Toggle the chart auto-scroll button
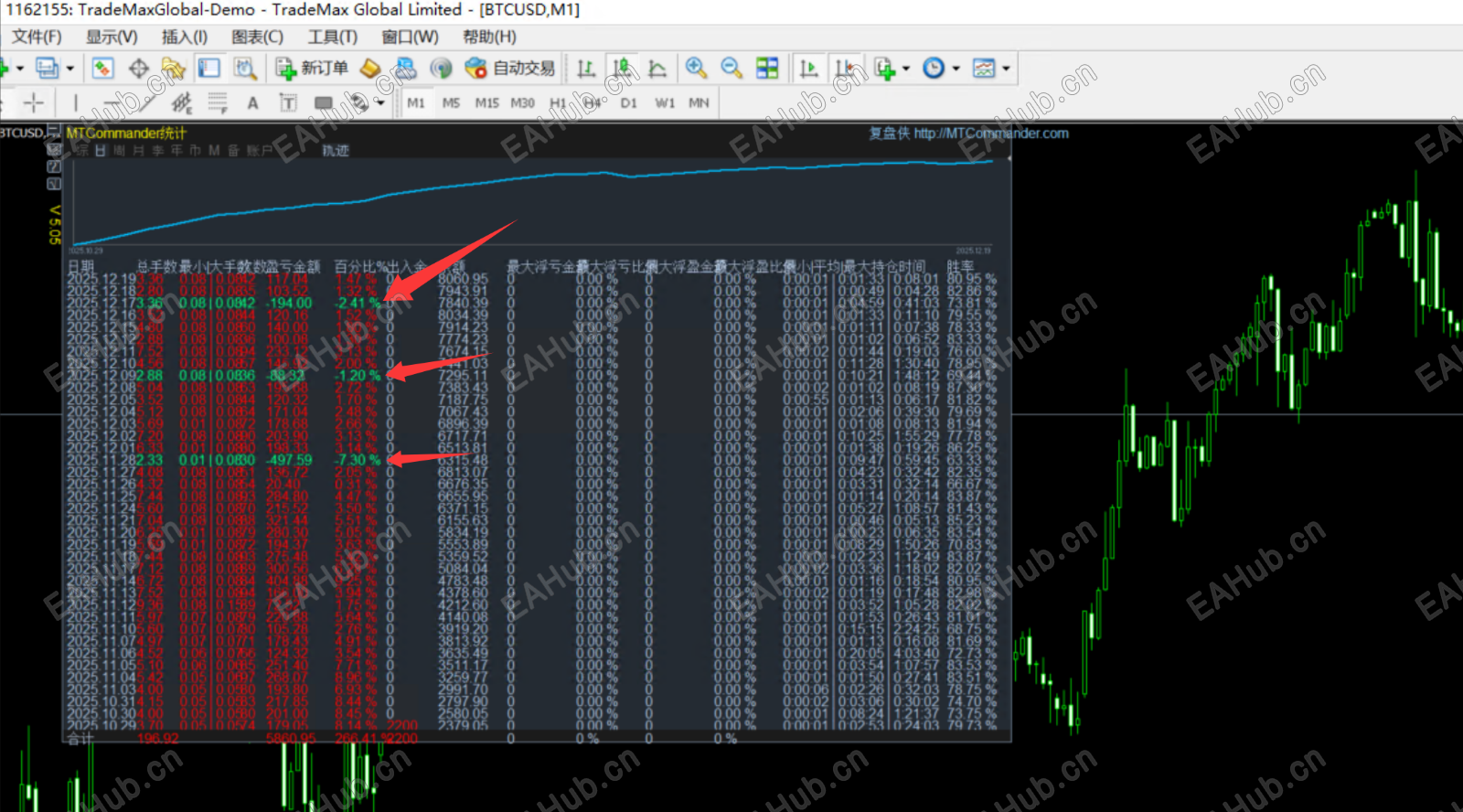The height and width of the screenshot is (812, 1463). (808, 69)
